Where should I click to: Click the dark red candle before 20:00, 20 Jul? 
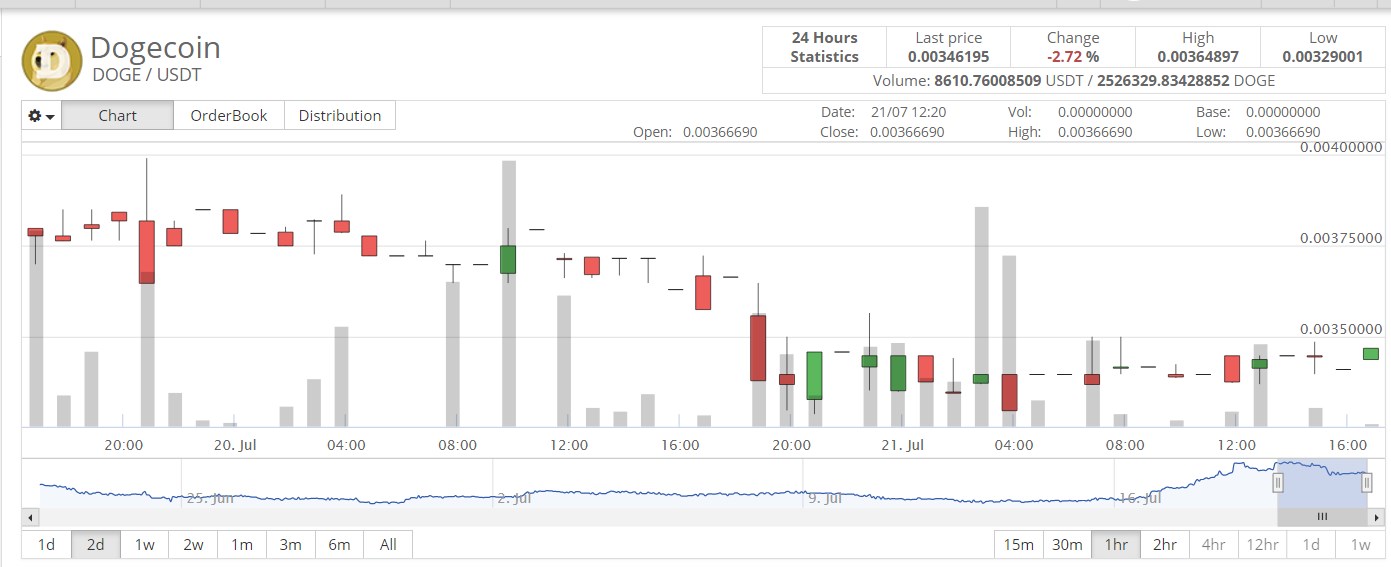(x=758, y=348)
